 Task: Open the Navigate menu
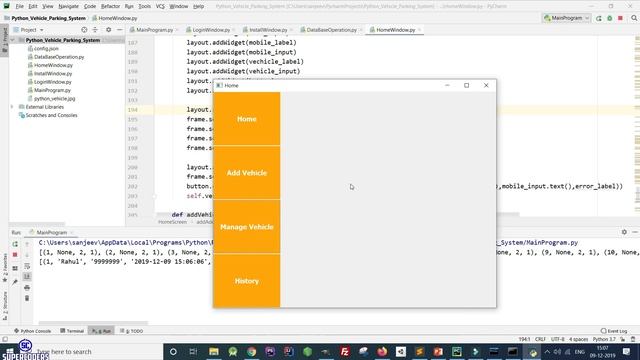pyautogui.click(x=69, y=7)
